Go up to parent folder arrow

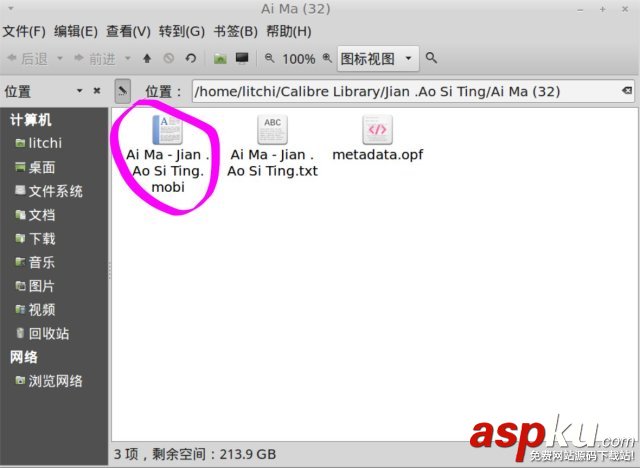click(147, 59)
